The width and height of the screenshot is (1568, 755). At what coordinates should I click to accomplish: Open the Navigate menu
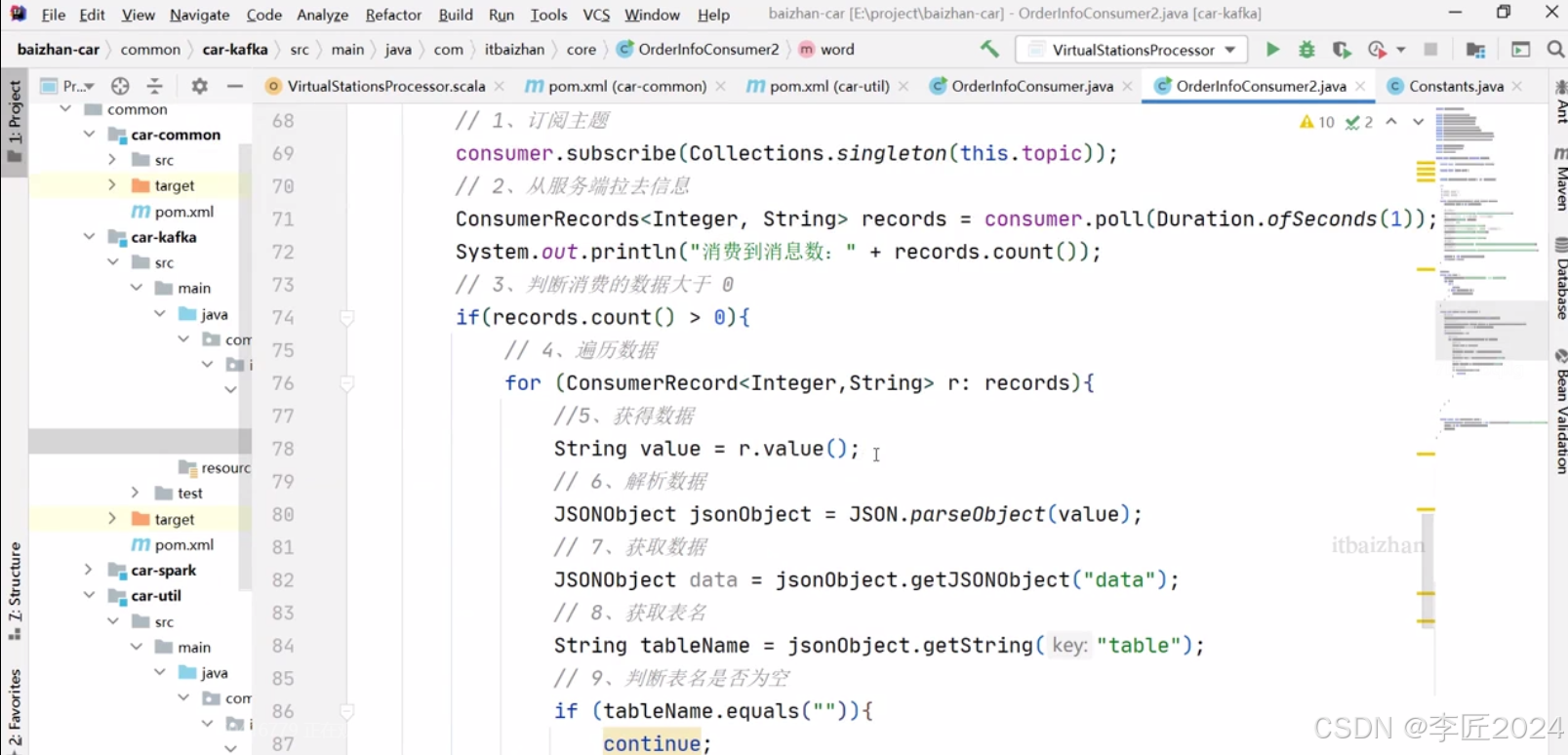point(200,15)
